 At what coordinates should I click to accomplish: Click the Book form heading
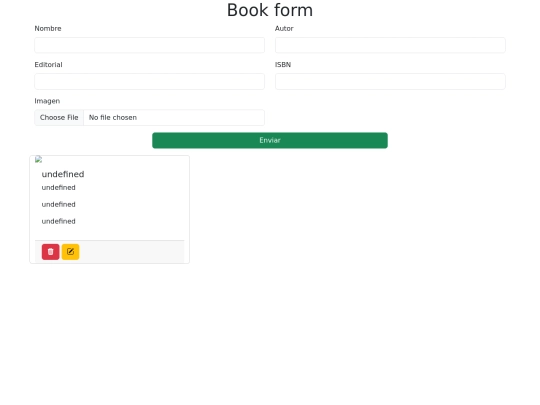pos(270,10)
